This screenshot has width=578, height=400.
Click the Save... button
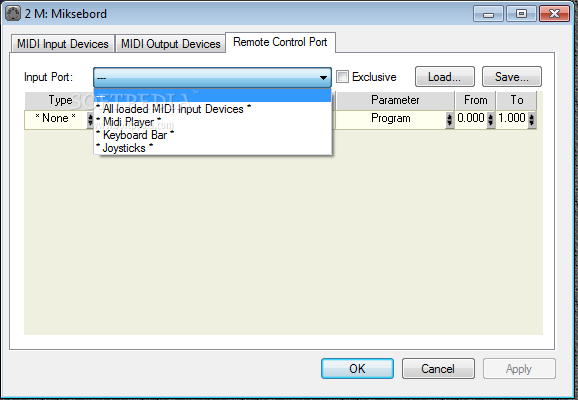click(x=512, y=77)
